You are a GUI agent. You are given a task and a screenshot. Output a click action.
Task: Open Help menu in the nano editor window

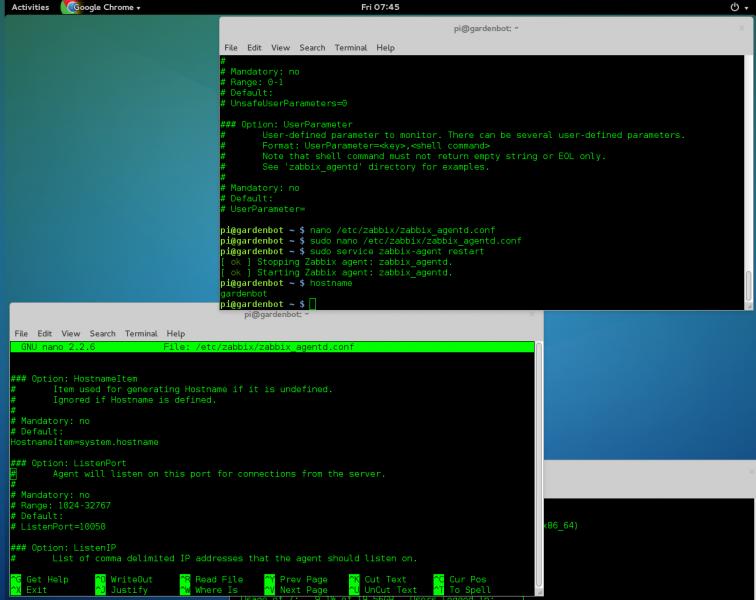176,333
